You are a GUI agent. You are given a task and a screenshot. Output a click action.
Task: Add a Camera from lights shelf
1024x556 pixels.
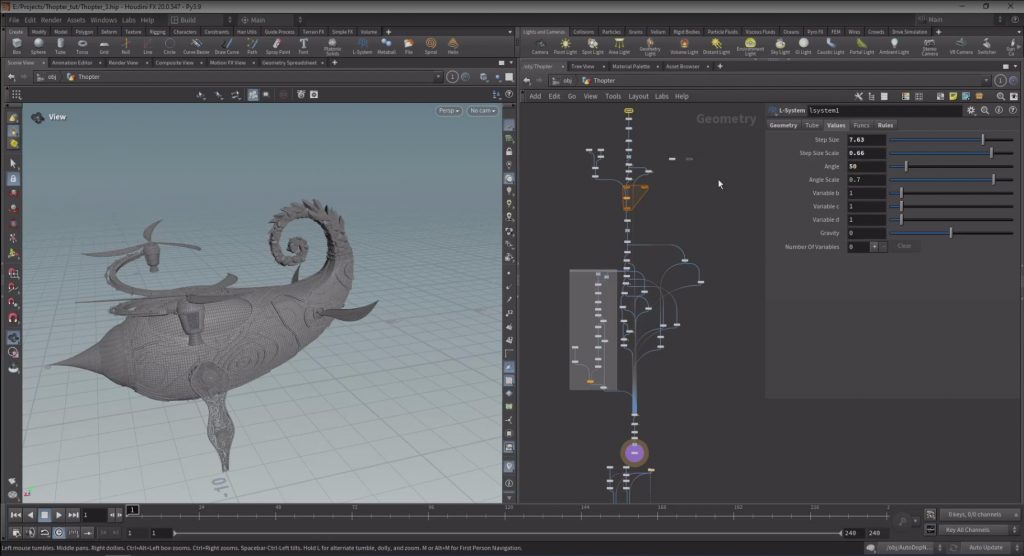click(539, 46)
